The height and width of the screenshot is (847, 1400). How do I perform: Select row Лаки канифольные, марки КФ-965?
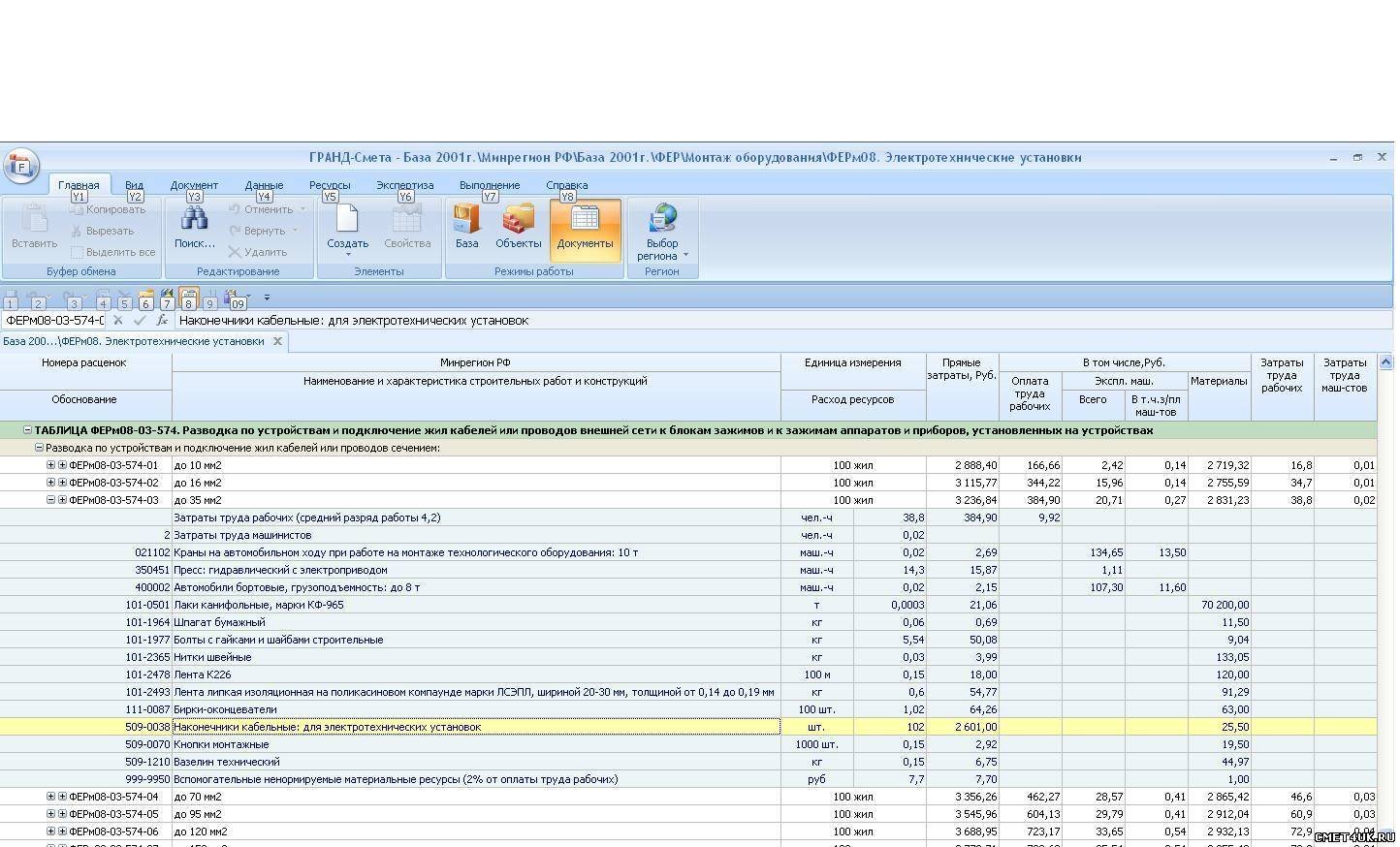pyautogui.click(x=688, y=605)
